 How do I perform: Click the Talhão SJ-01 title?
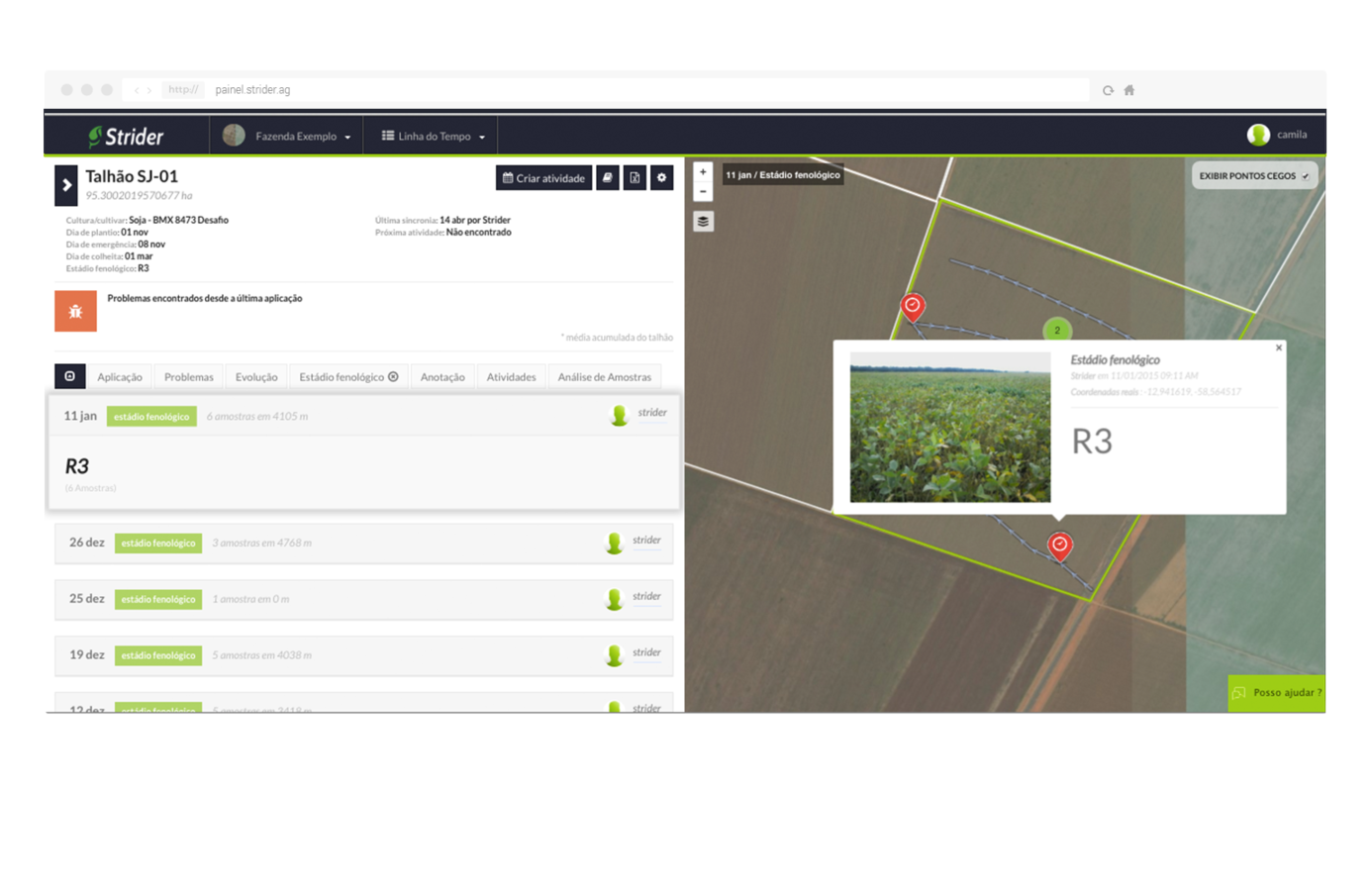coord(132,176)
